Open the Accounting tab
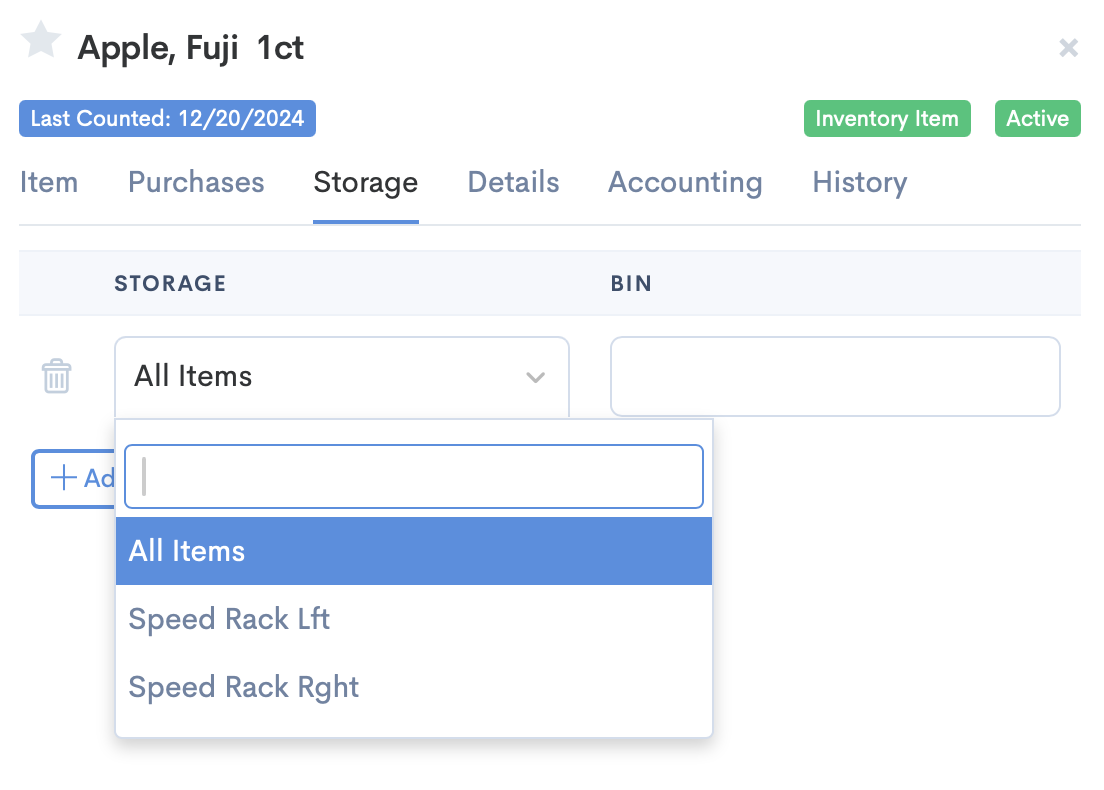The width and height of the screenshot is (1104, 790). tap(685, 182)
